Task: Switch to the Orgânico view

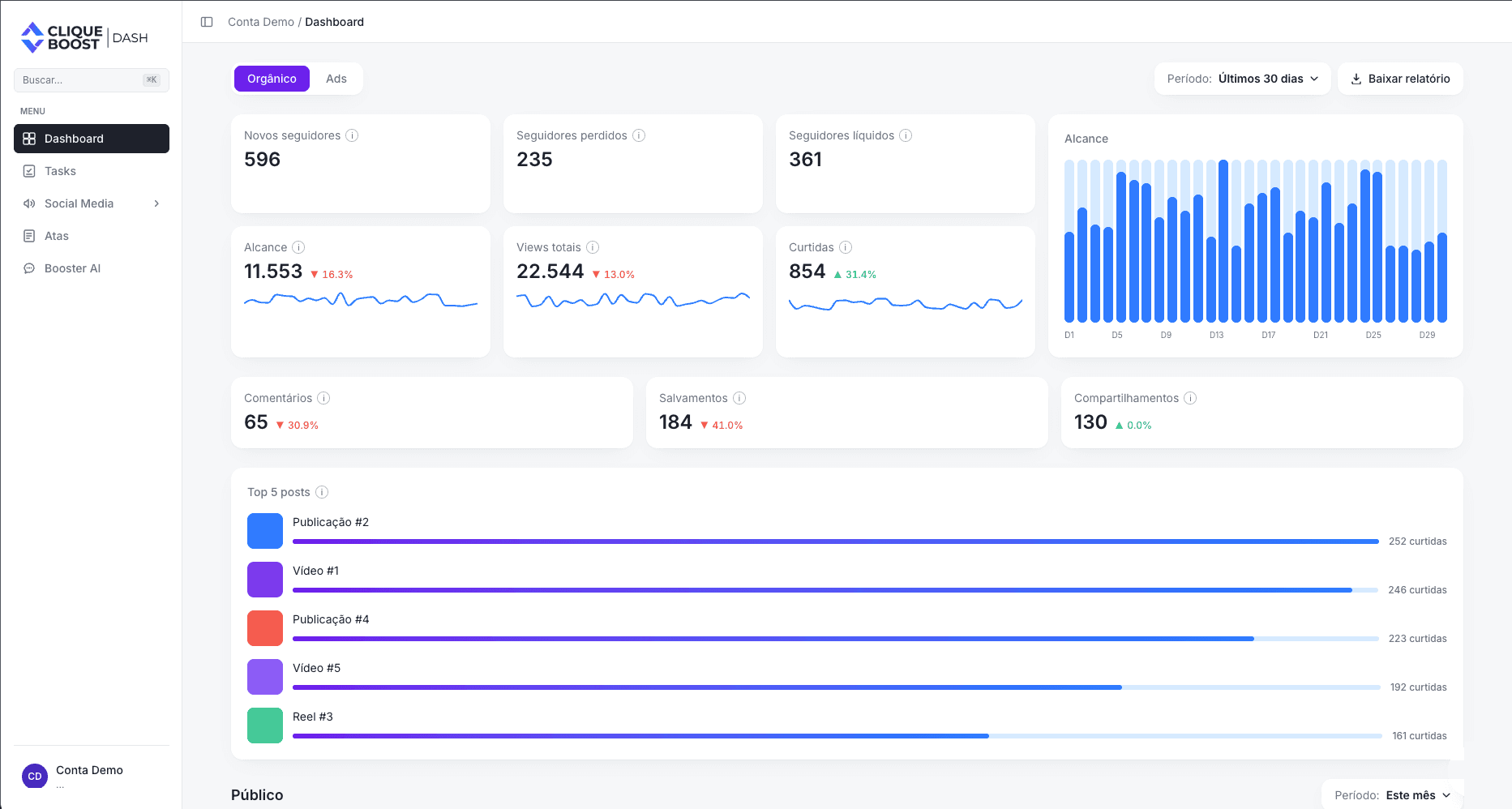Action: coord(272,79)
